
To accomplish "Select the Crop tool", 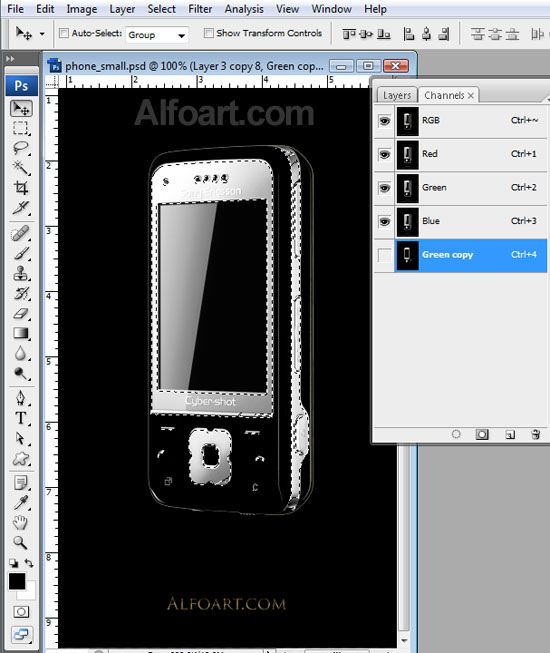I will click(21, 187).
